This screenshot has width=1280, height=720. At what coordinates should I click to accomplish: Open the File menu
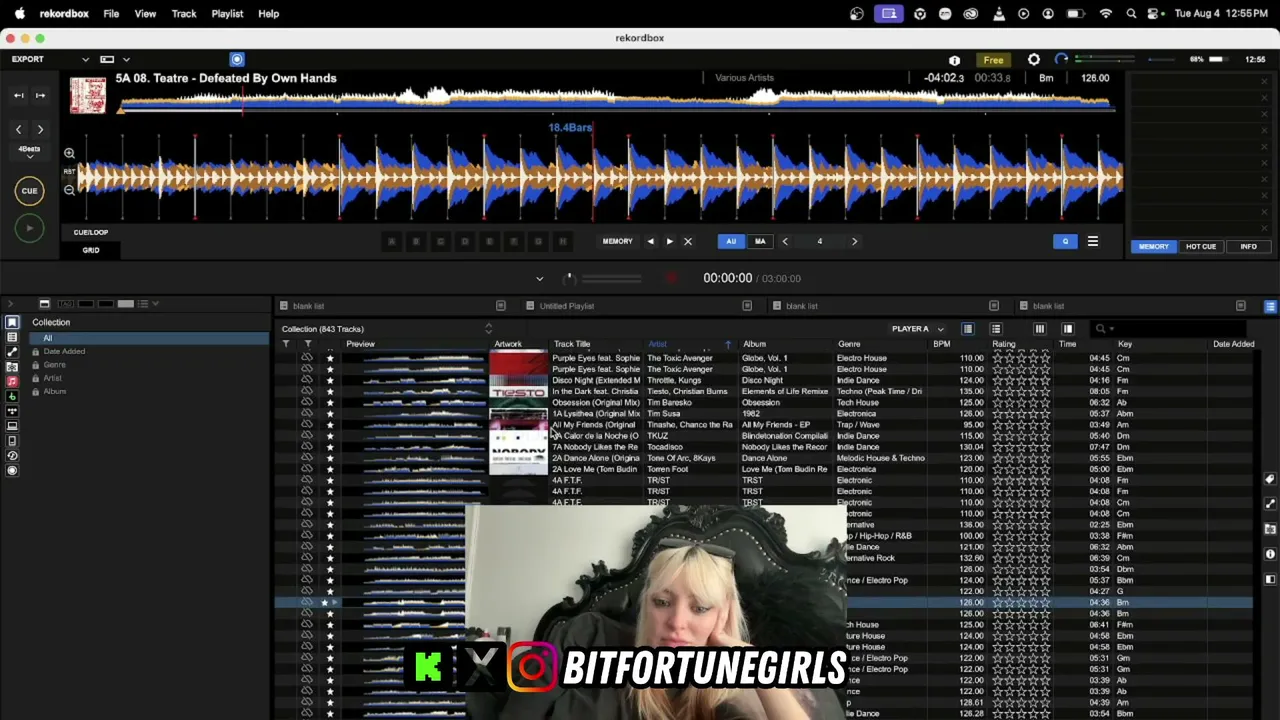coord(111,14)
